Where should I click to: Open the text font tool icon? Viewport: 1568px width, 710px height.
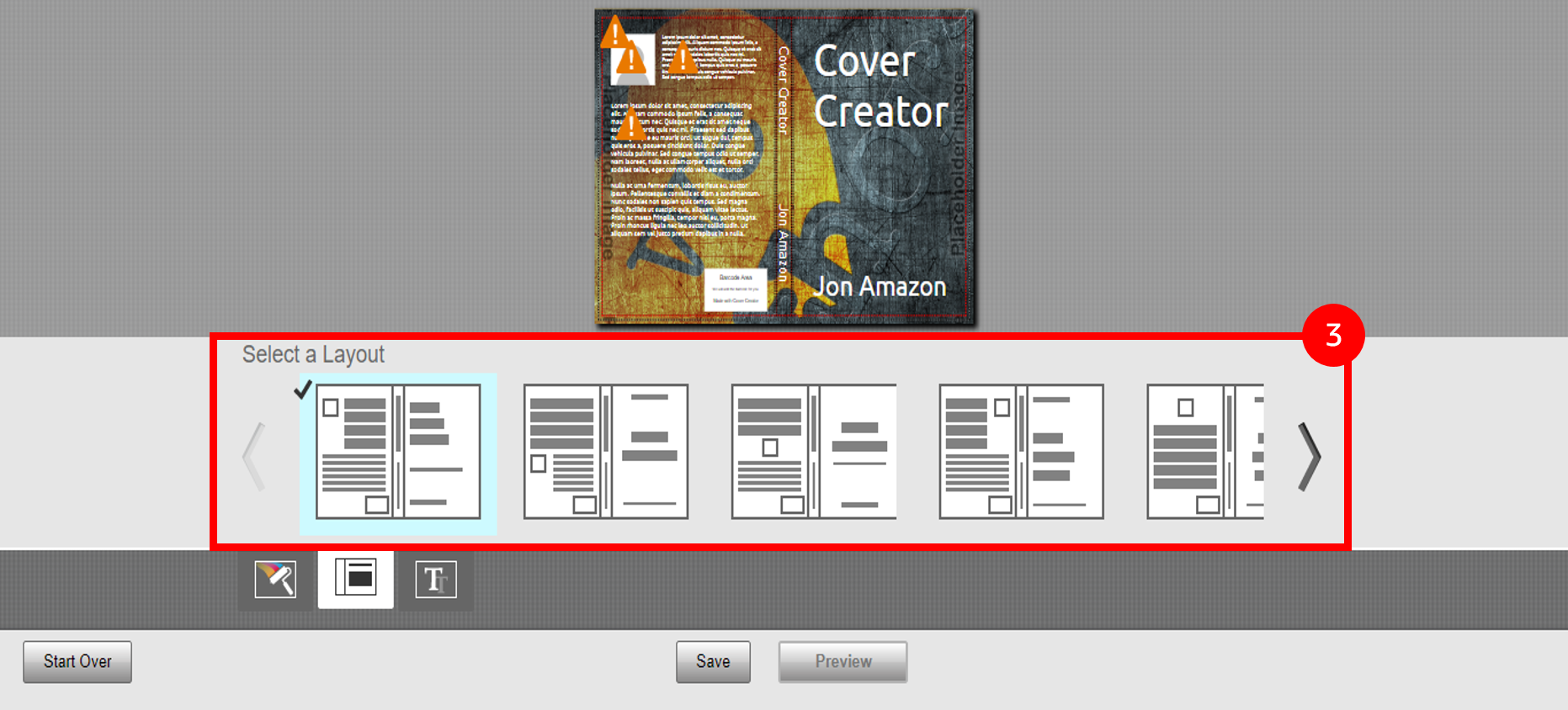[435, 580]
